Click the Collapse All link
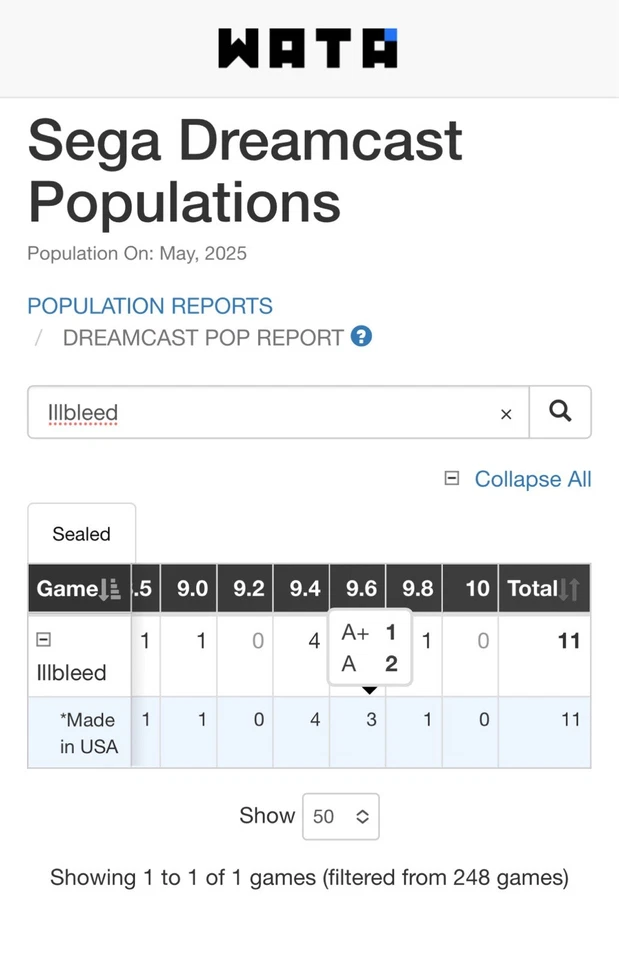The image size is (619, 960). (533, 479)
